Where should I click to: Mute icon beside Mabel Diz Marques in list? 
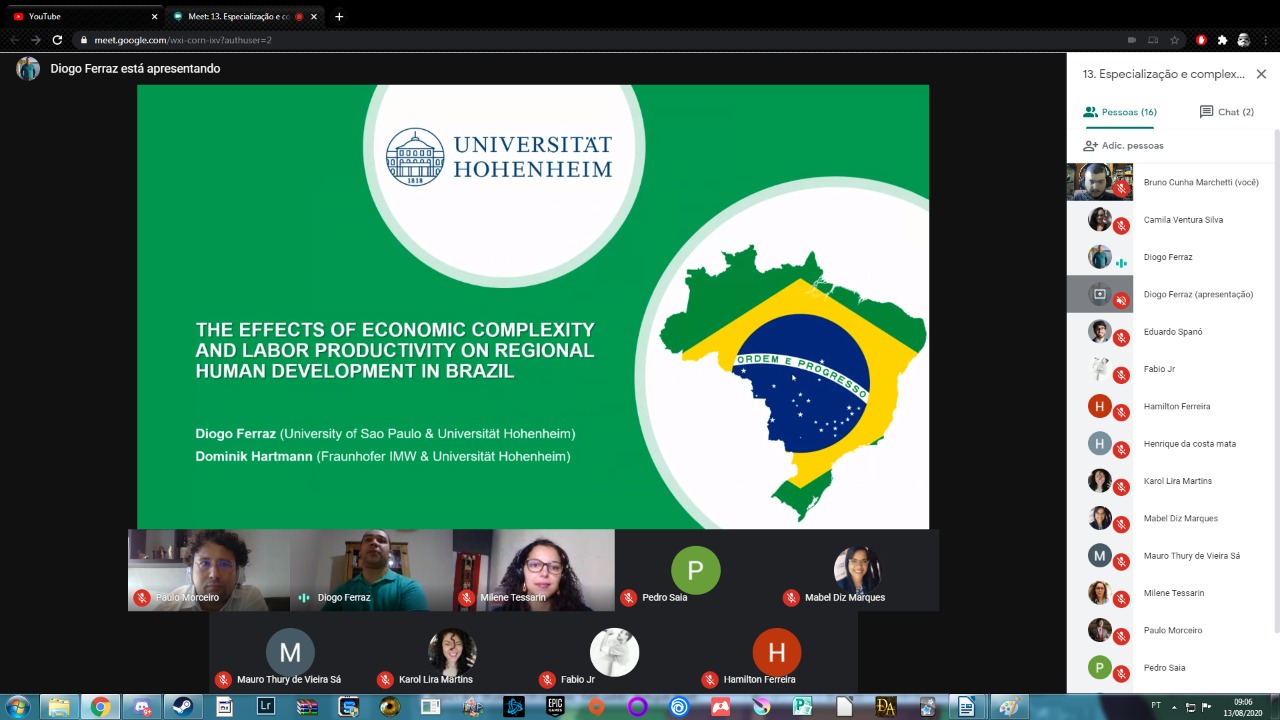(1122, 524)
